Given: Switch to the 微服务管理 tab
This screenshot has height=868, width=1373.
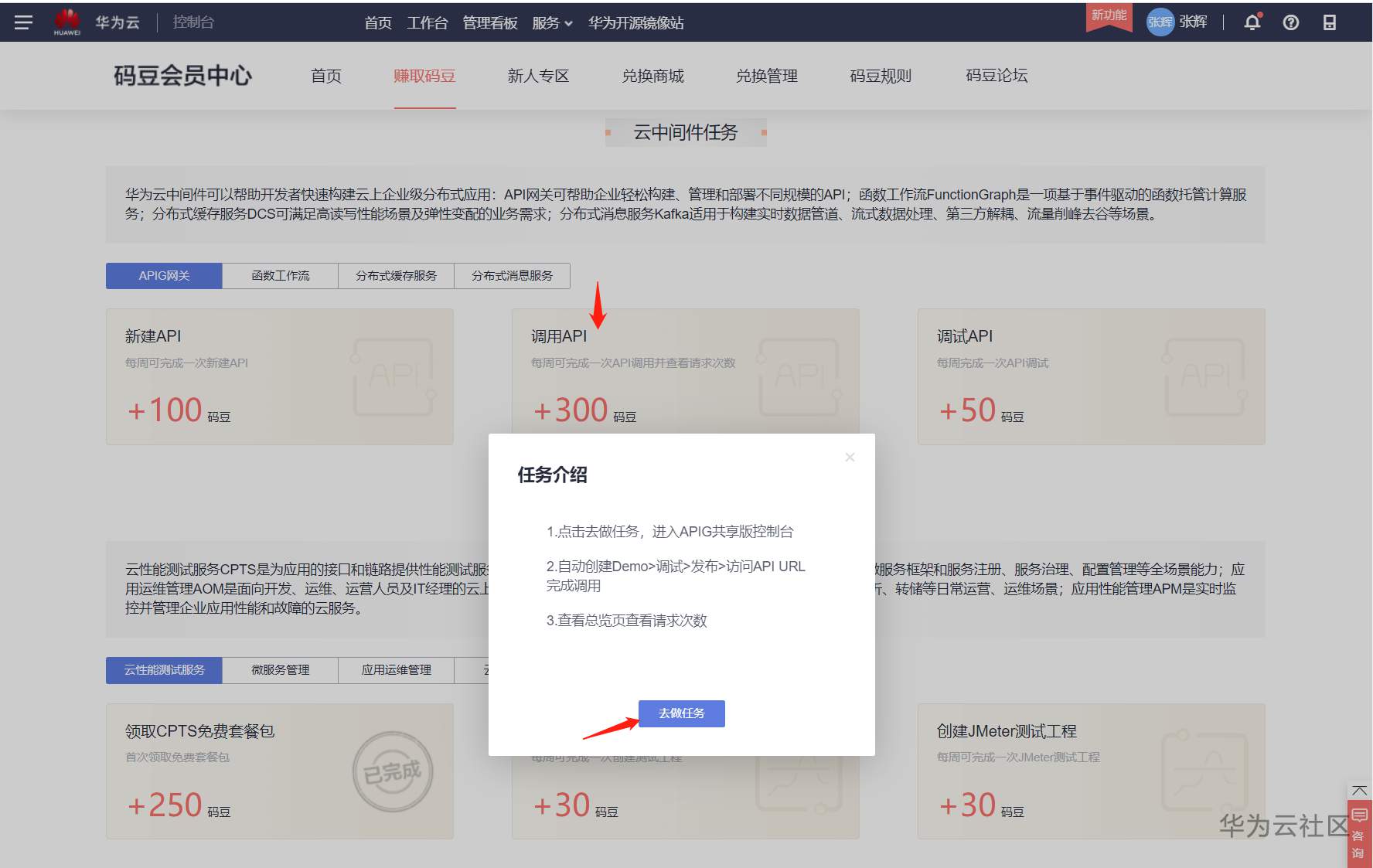Looking at the screenshot, I should (280, 670).
